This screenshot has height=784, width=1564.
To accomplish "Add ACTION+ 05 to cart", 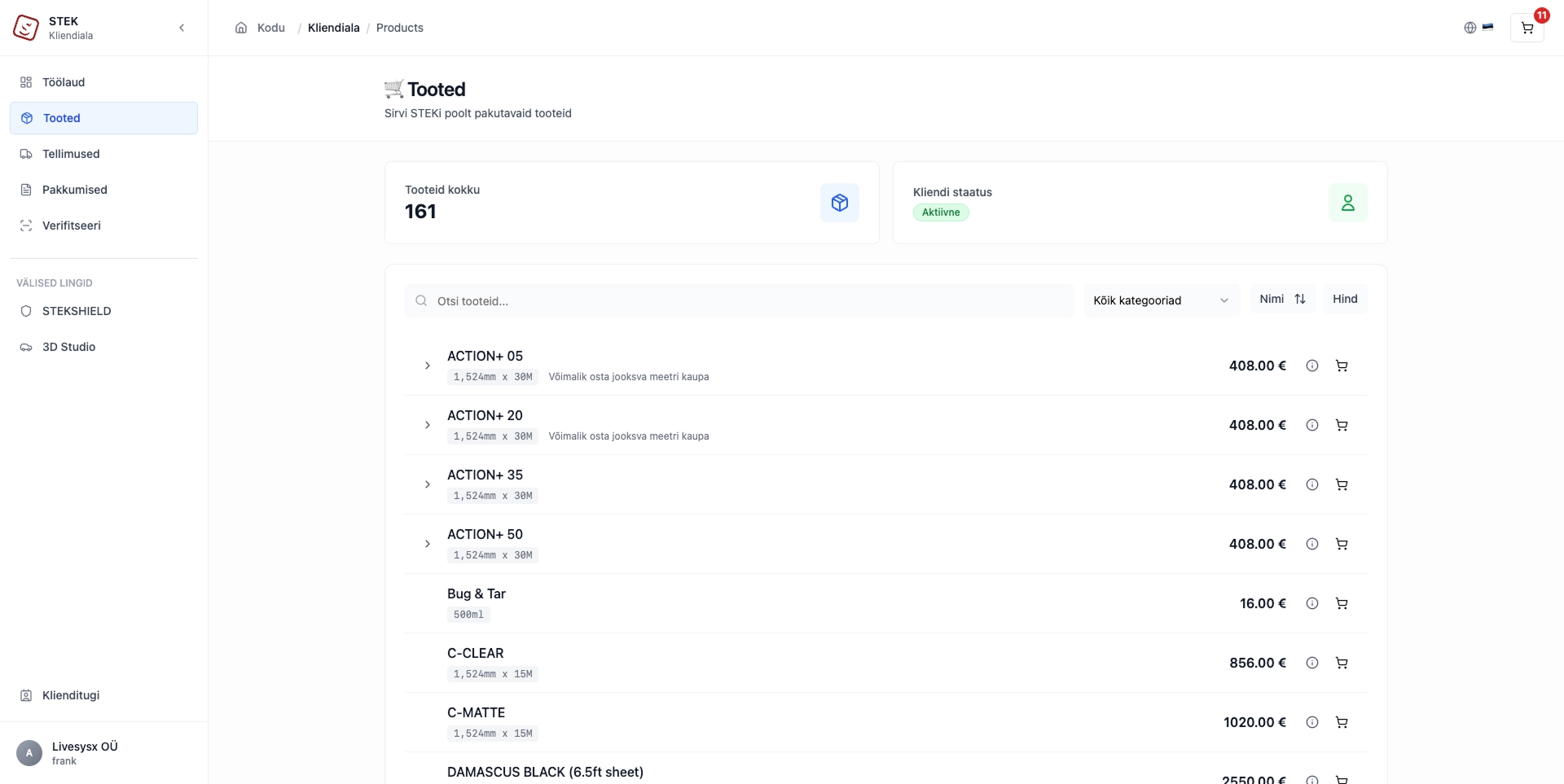I will click(x=1342, y=366).
